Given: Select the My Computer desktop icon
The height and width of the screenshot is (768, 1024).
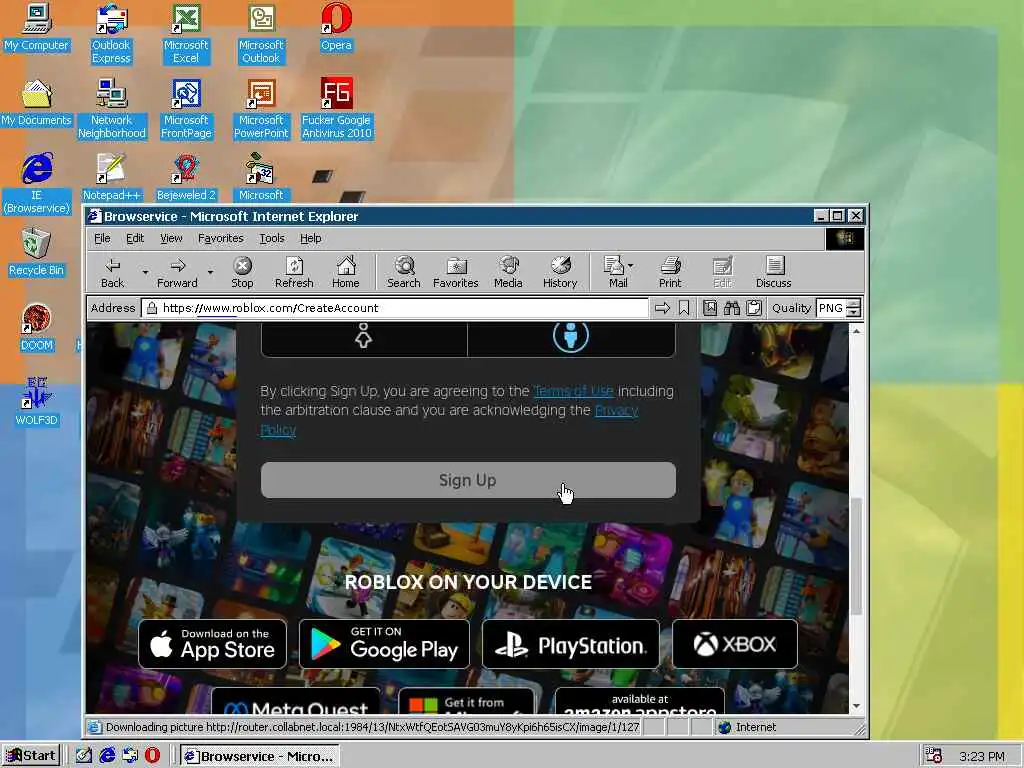Looking at the screenshot, I should [36, 27].
